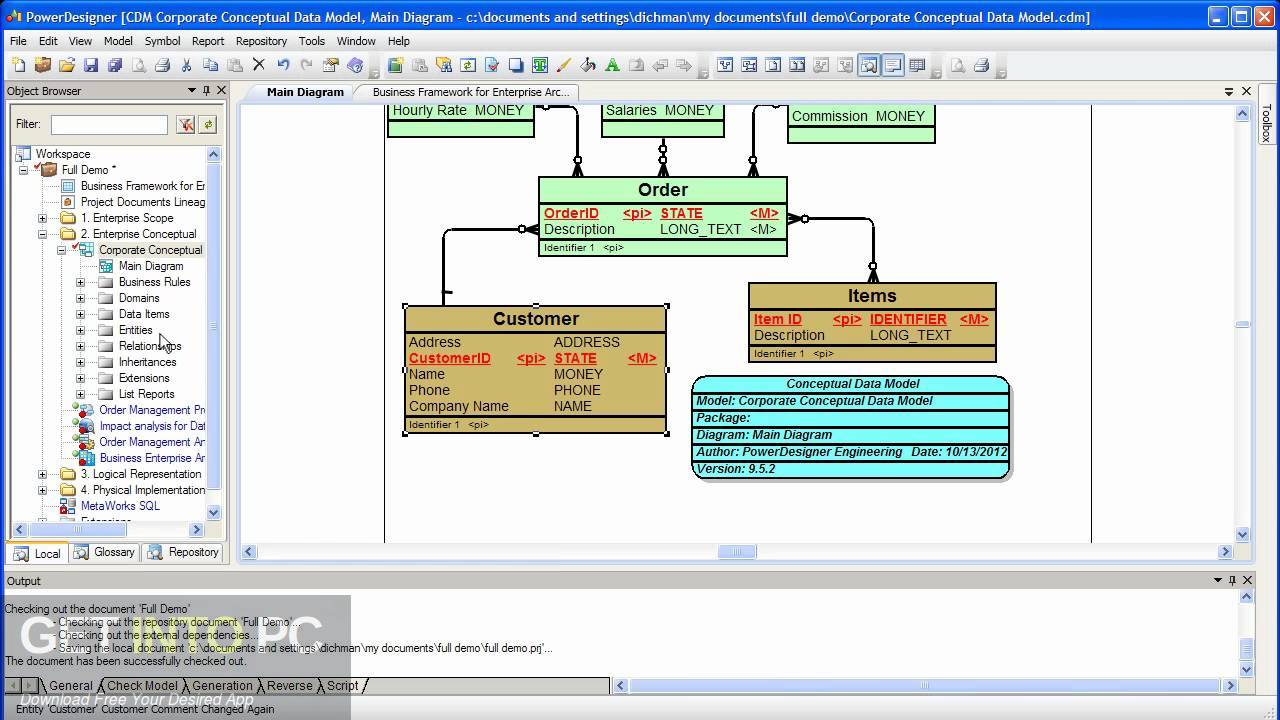Click the Fill Style paint bucket icon
The width and height of the screenshot is (1280, 720).
588,65
